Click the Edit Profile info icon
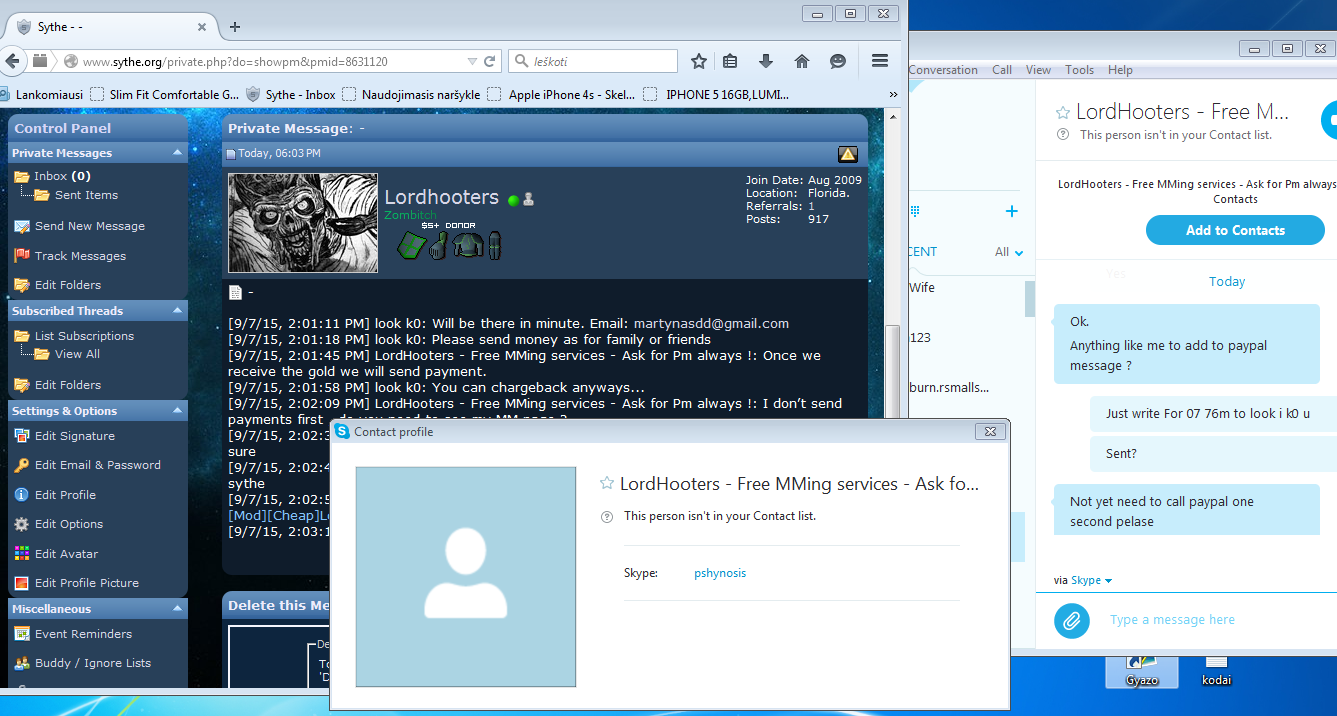Screen dimensions: 1337x716 coord(22,495)
